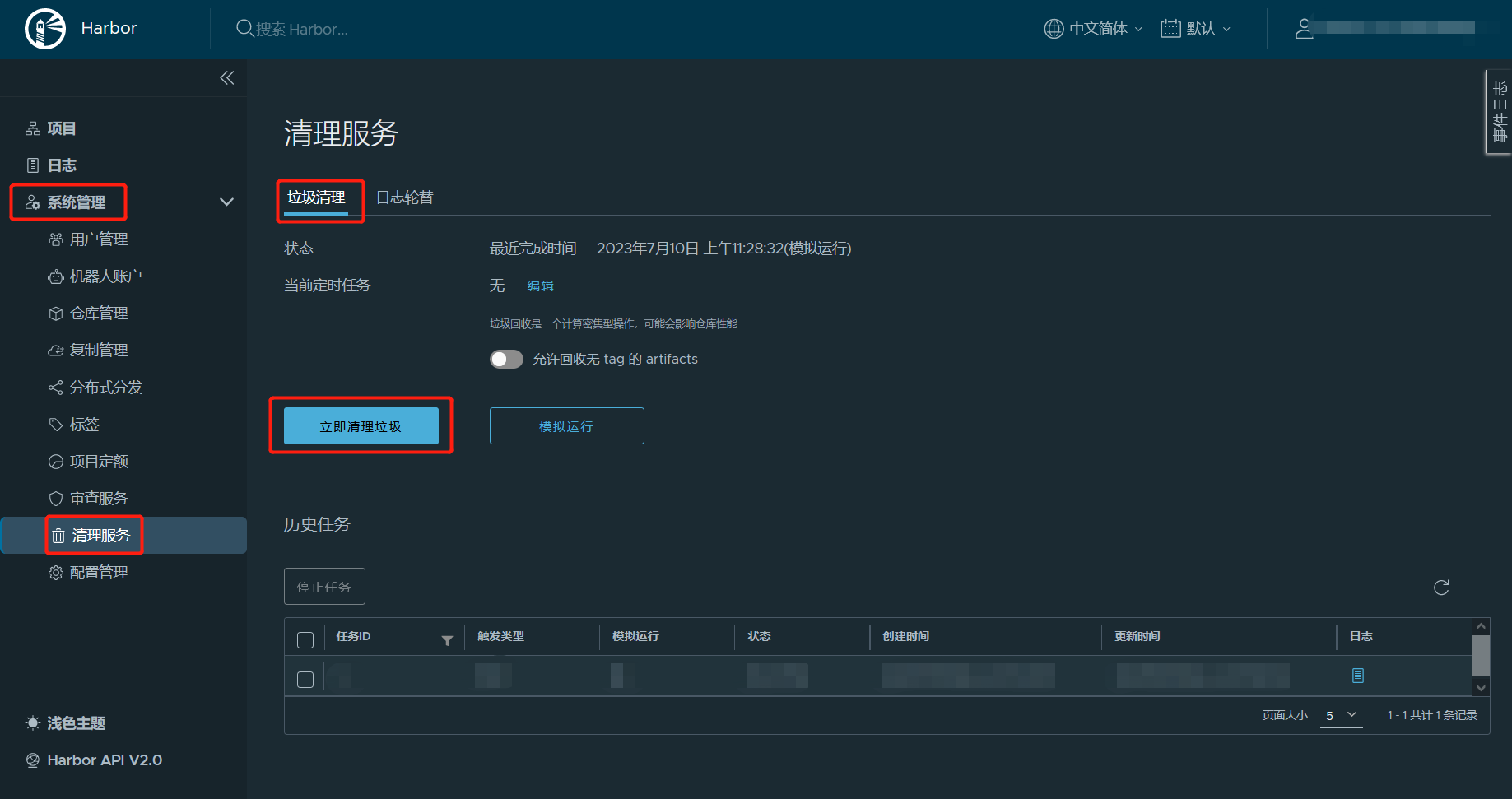Click the 模拟运行 column header

click(x=635, y=636)
